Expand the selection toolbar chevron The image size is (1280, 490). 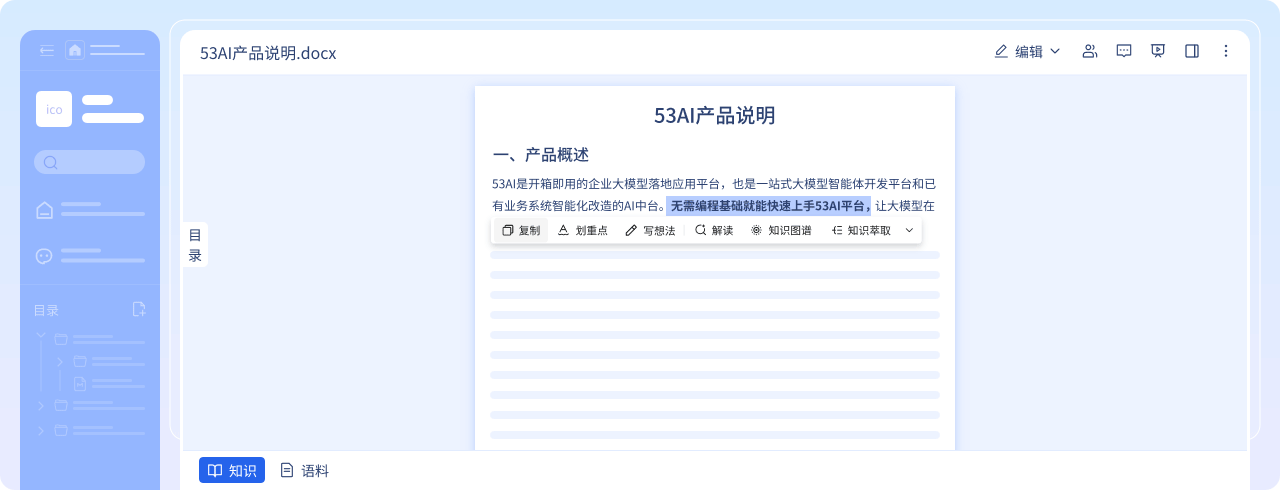coord(909,230)
